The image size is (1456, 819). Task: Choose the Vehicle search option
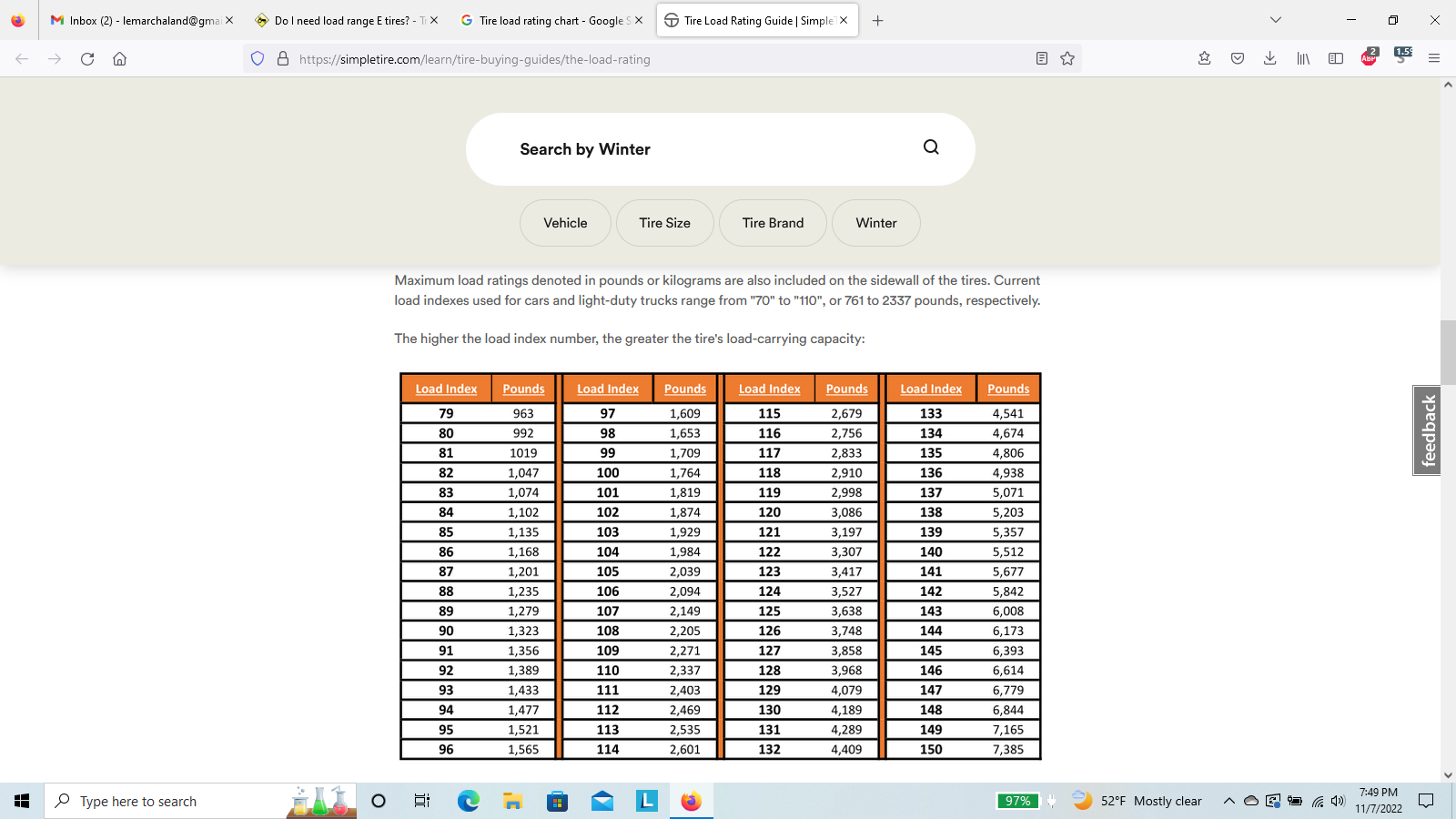(565, 223)
